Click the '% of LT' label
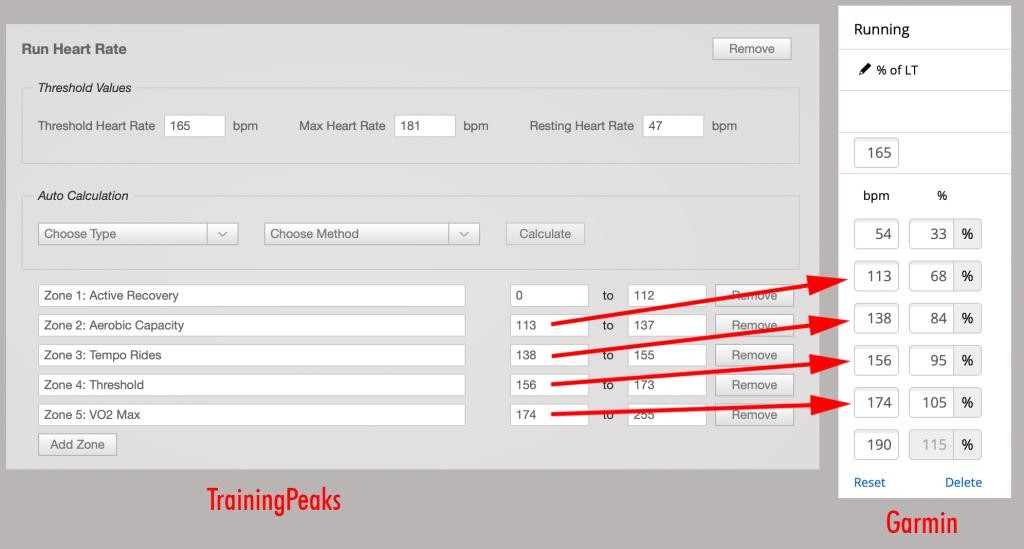The height and width of the screenshot is (549, 1024). click(897, 70)
